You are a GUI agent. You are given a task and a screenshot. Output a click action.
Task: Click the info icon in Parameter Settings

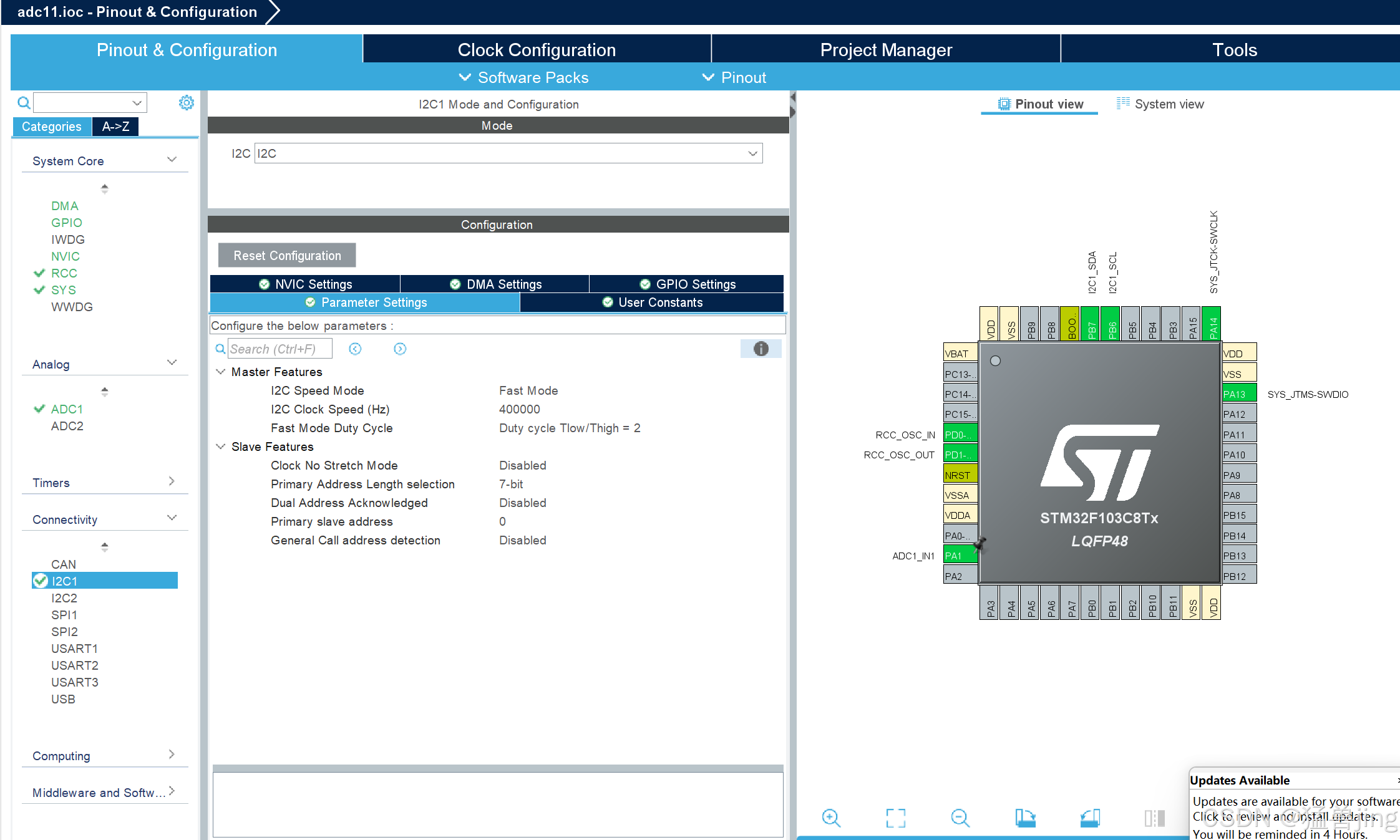pos(761,349)
